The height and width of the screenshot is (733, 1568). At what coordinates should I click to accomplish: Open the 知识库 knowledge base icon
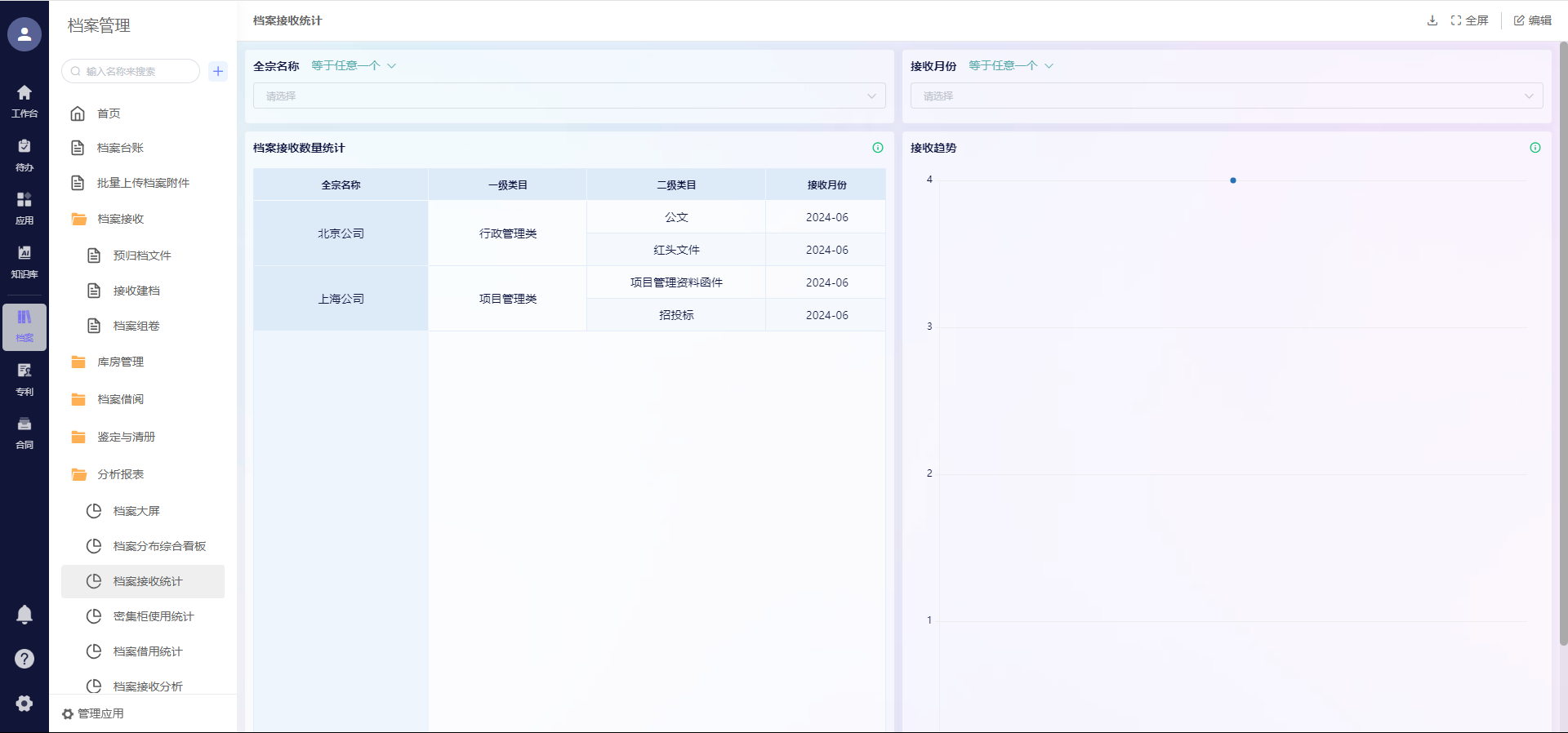pos(24,261)
